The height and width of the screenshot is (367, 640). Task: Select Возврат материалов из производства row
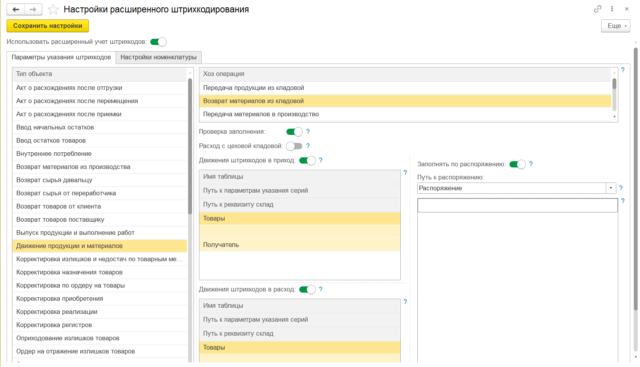(100, 167)
